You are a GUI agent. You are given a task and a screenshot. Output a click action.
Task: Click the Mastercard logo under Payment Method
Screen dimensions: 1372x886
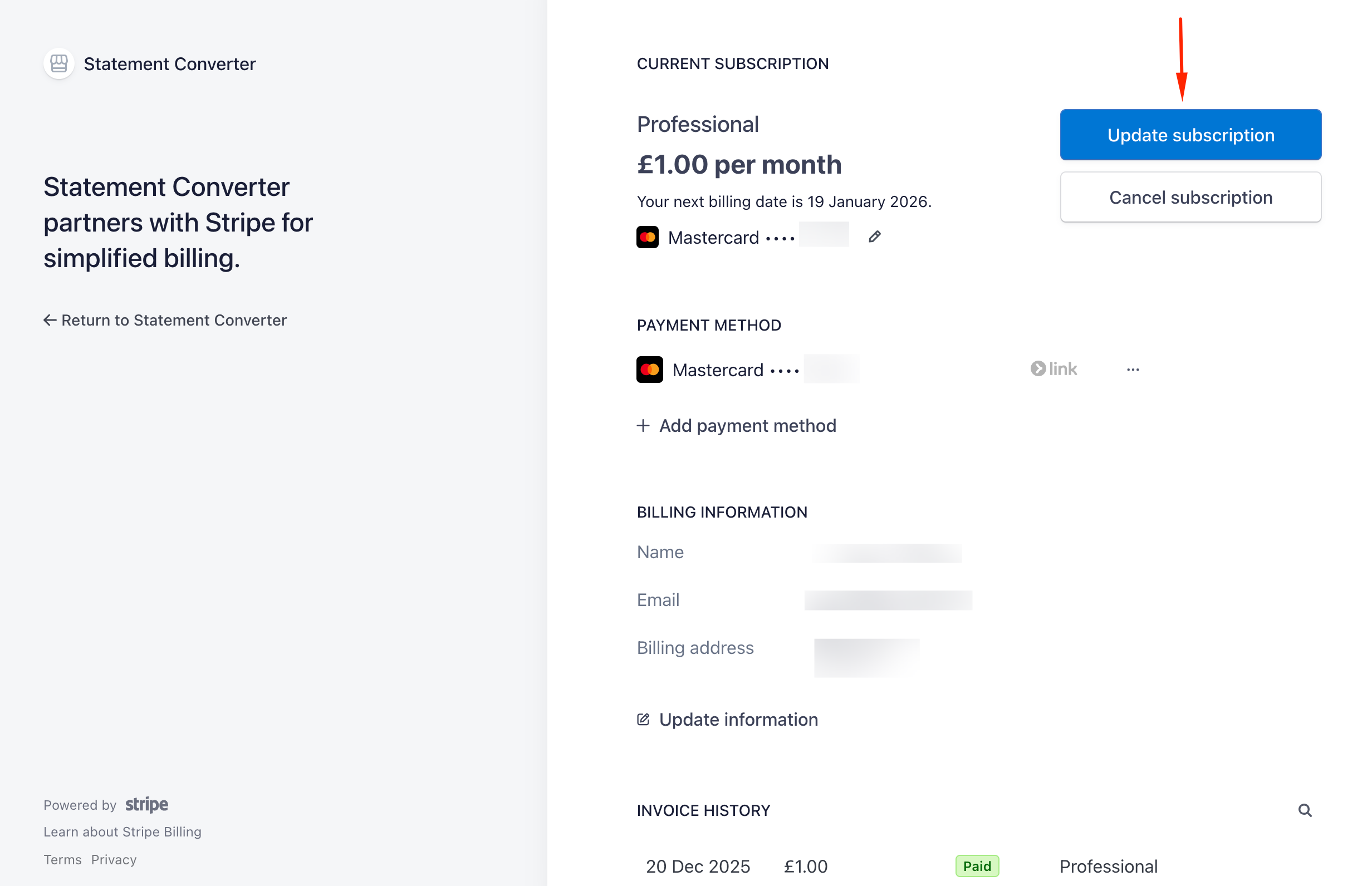tap(650, 369)
